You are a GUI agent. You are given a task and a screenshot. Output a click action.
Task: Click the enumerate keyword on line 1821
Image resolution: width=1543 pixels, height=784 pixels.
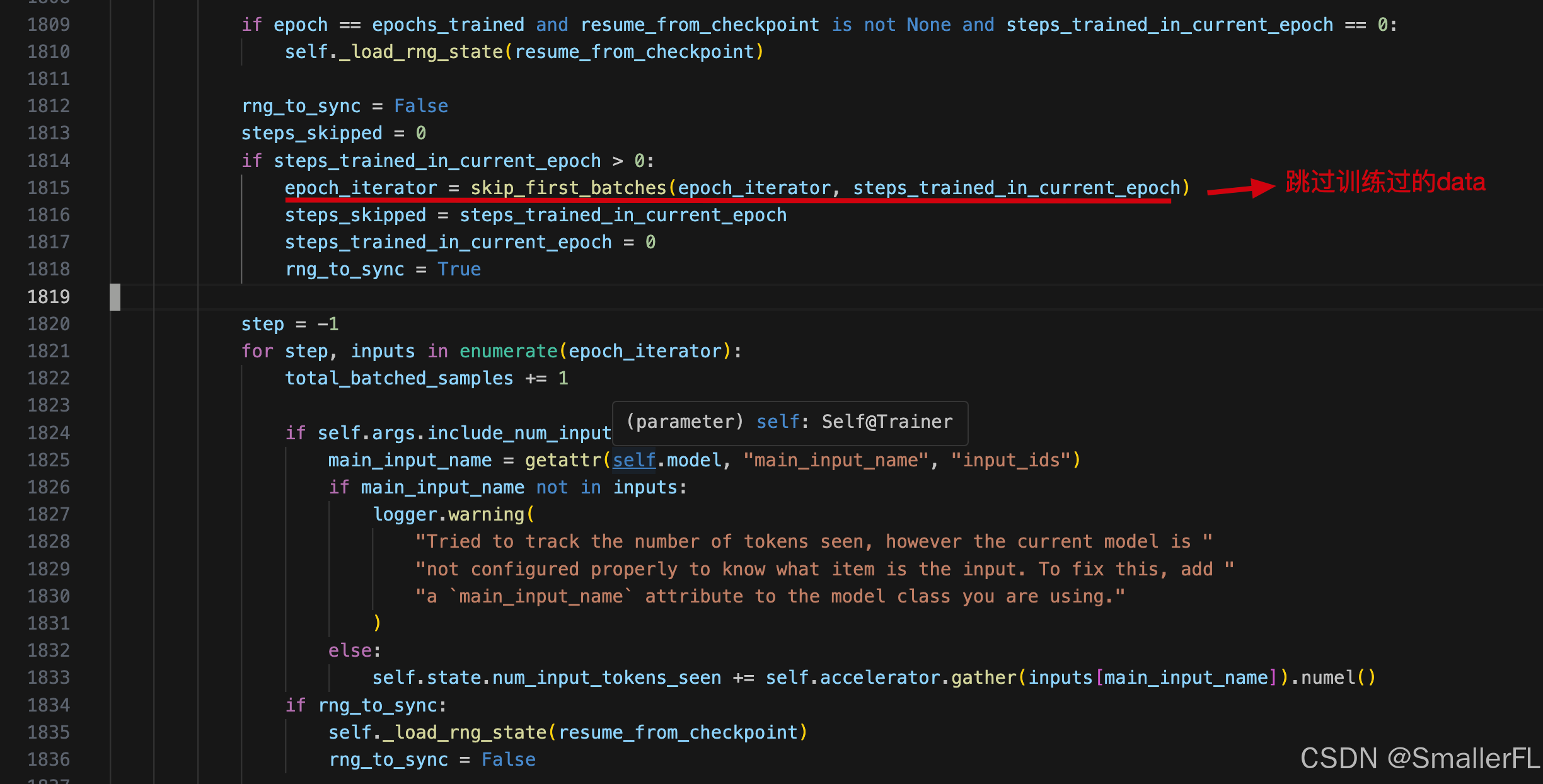pyautogui.click(x=509, y=351)
